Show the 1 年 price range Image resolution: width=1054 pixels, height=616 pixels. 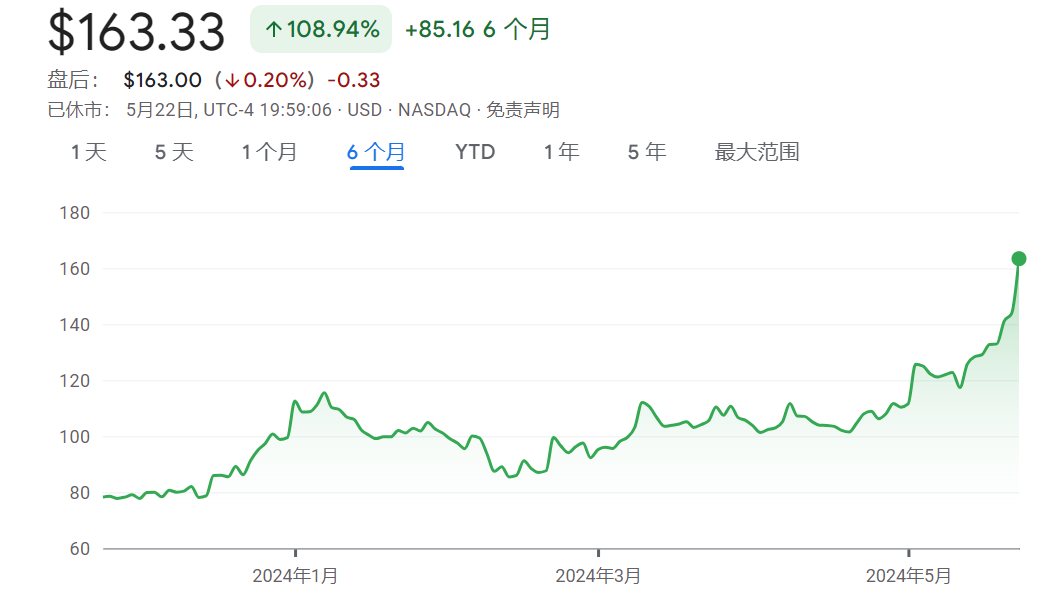pyautogui.click(x=561, y=152)
